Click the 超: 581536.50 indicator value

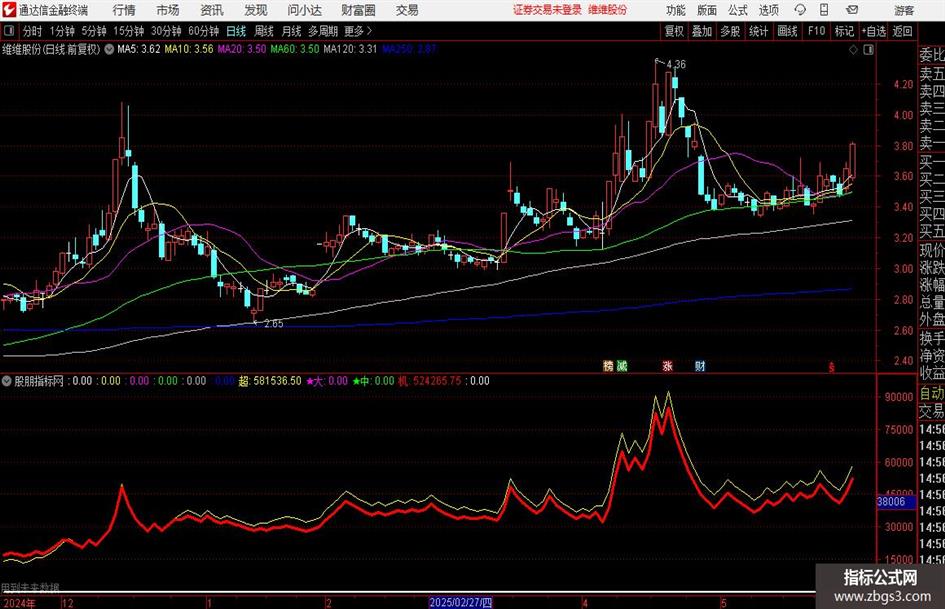(270, 381)
